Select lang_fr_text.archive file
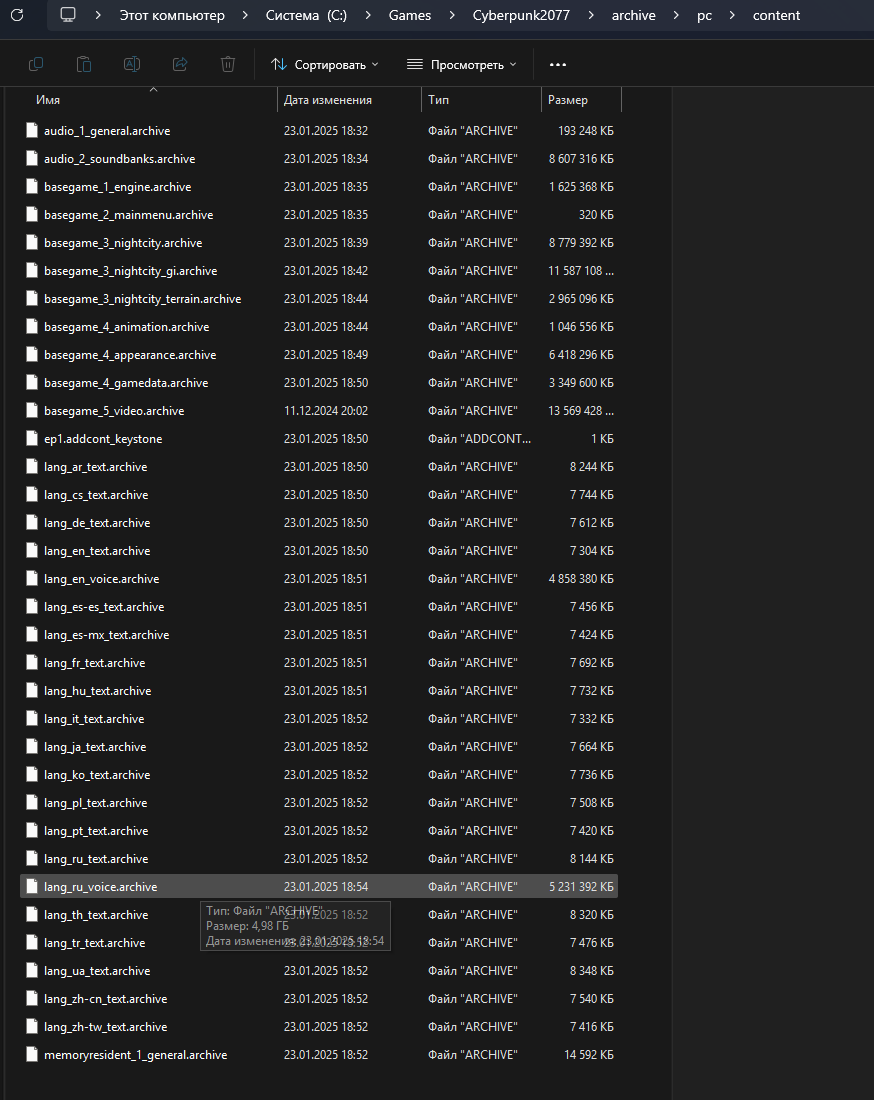 319,663
